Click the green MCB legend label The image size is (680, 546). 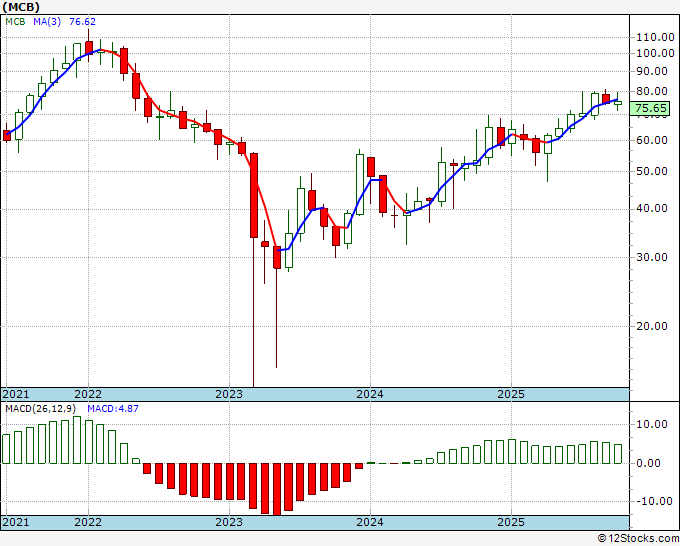pyautogui.click(x=15, y=22)
